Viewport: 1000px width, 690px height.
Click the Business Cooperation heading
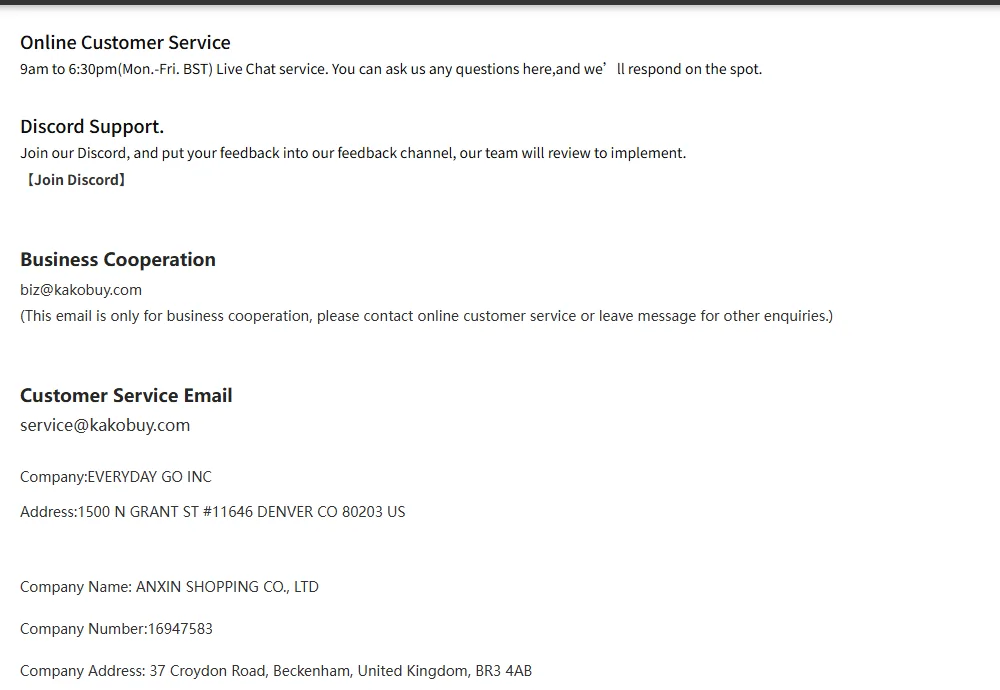118,260
